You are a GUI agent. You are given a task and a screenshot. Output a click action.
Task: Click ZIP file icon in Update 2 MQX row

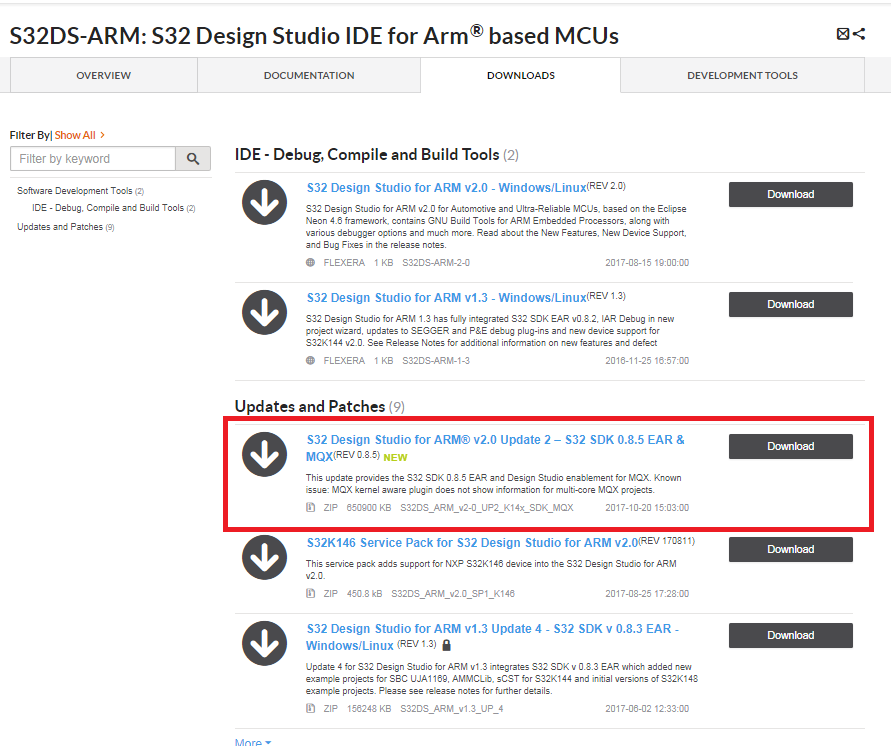(310, 507)
